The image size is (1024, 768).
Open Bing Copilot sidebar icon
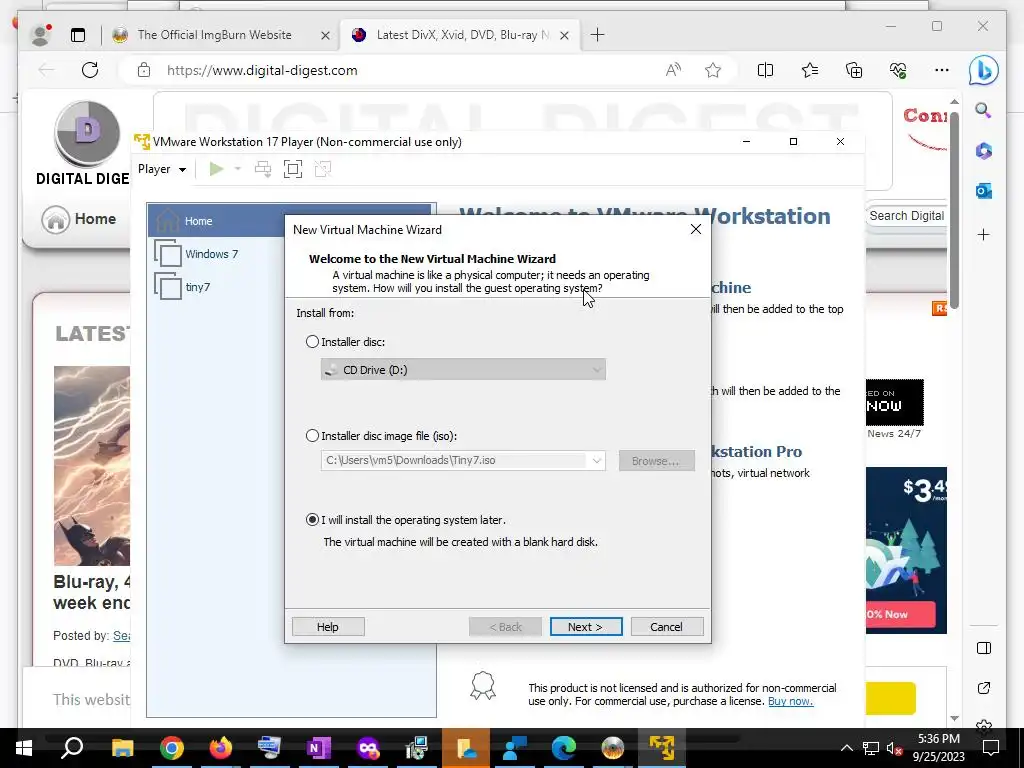[x=983, y=71]
